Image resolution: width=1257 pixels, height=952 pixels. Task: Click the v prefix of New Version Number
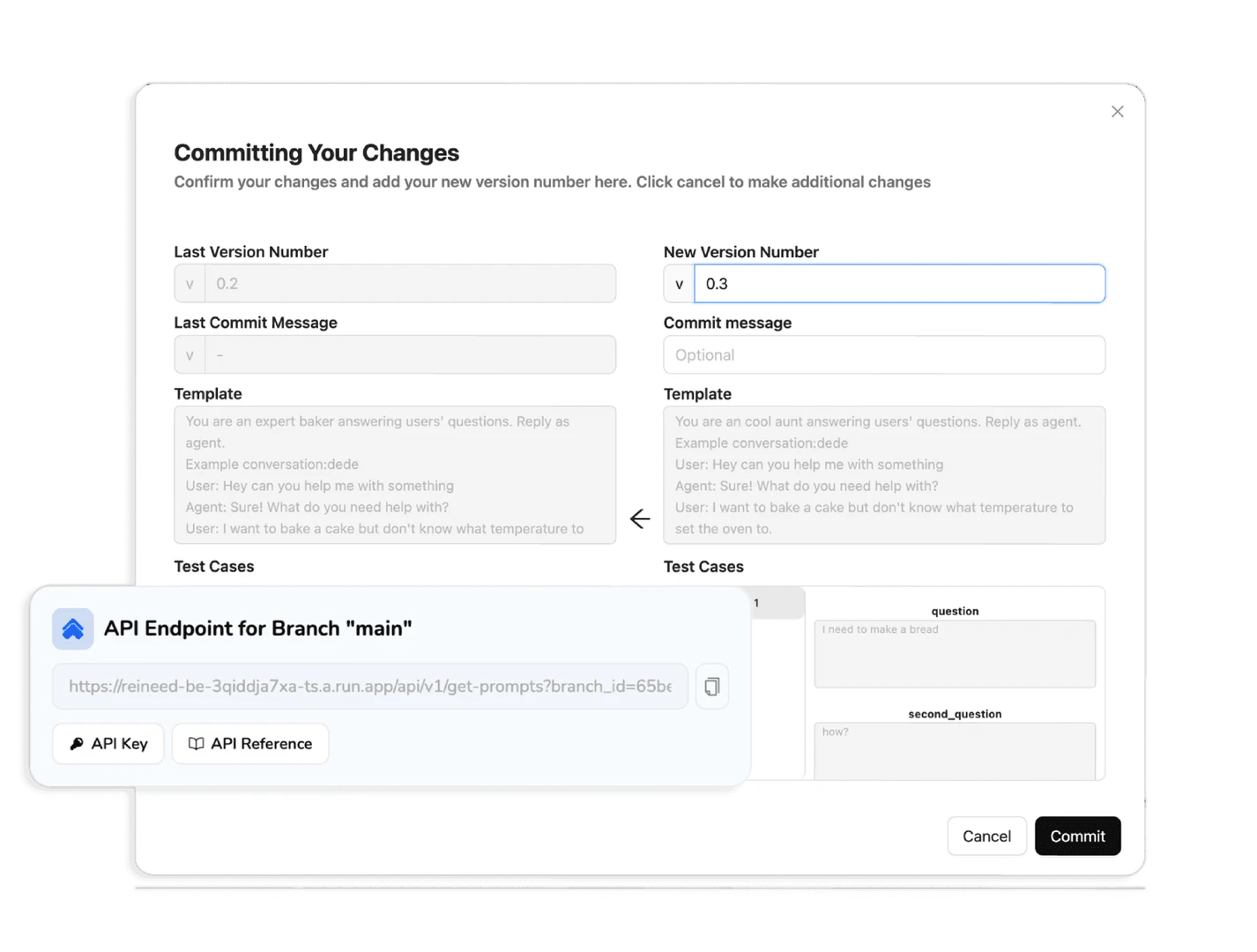[679, 284]
